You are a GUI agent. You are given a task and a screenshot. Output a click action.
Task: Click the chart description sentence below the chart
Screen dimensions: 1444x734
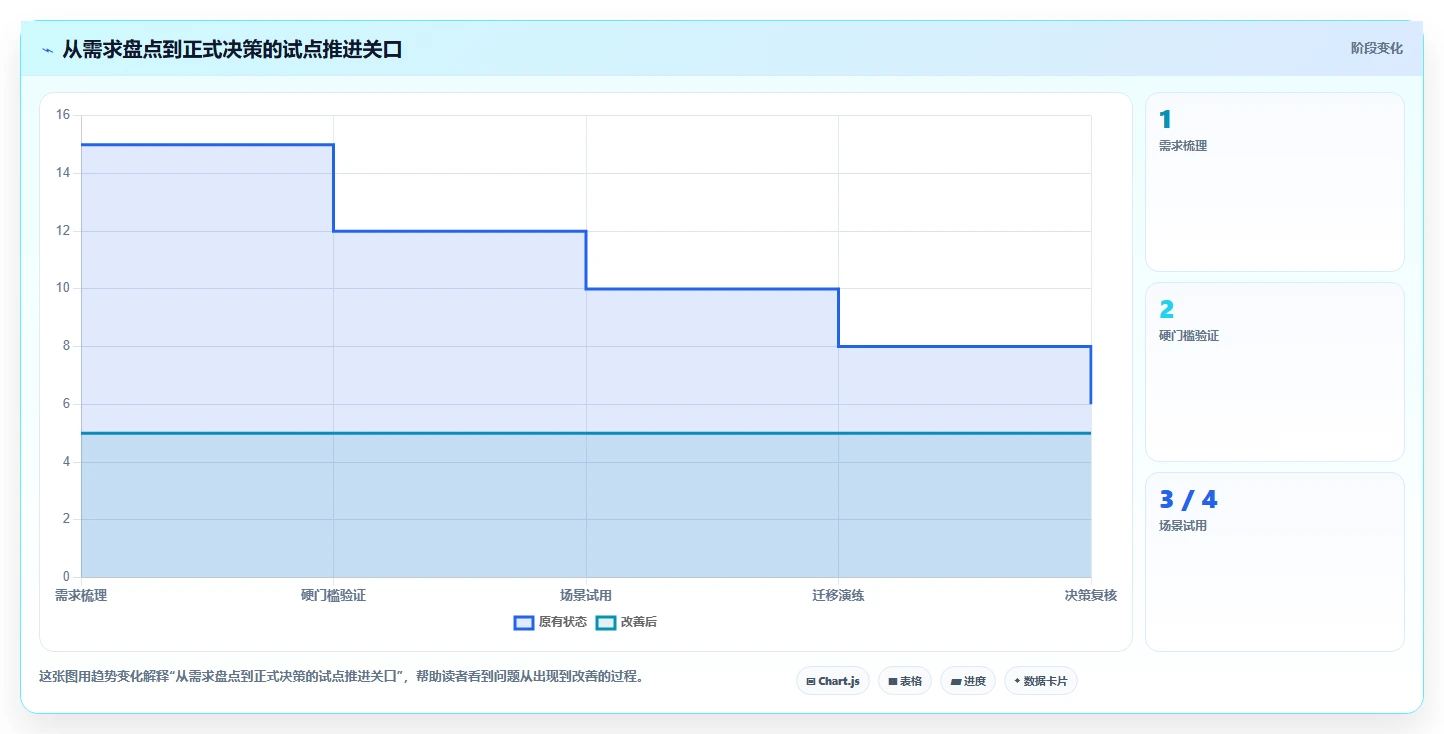(343, 676)
